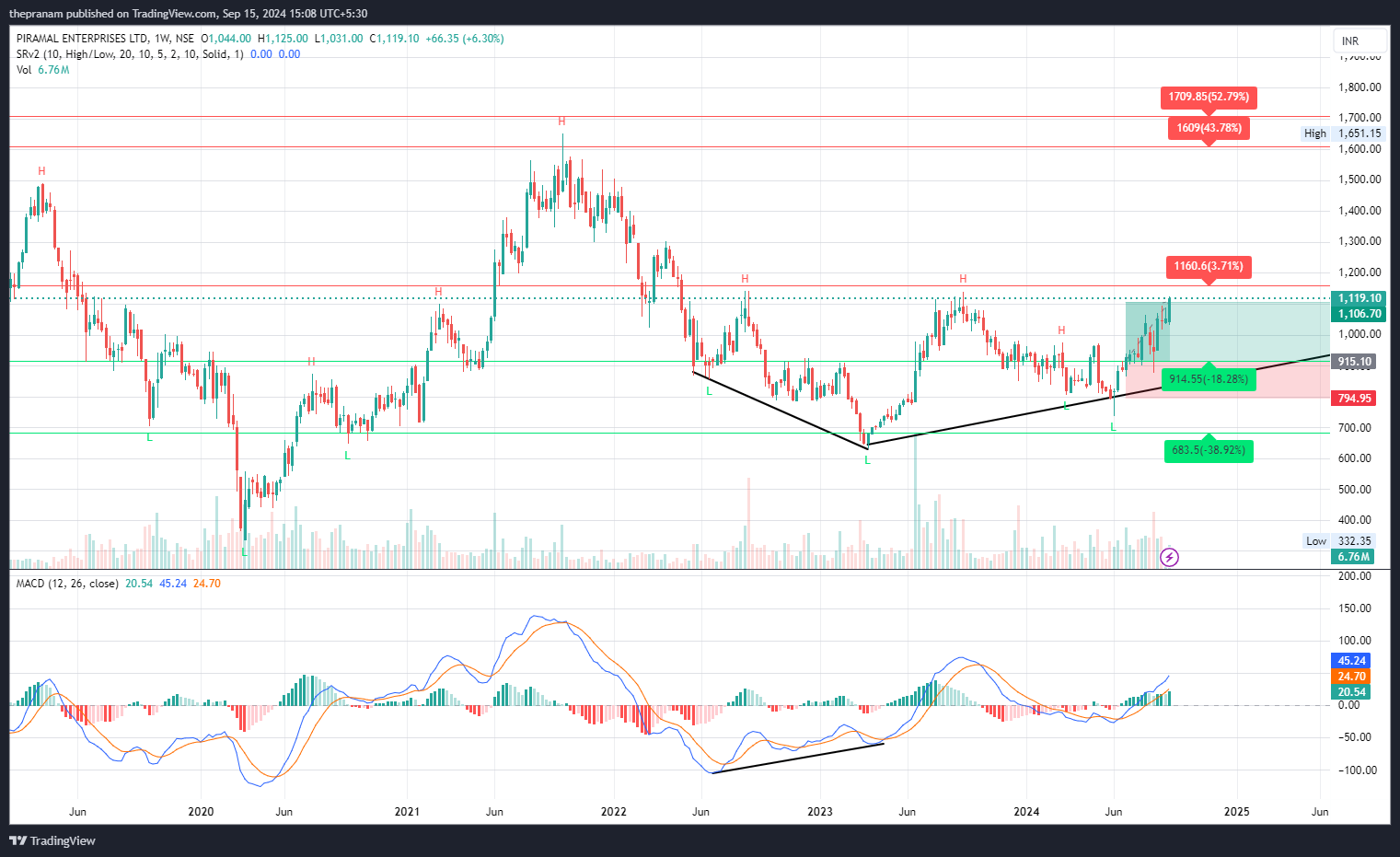Click the MACD 20.54 histogram value tag
The image size is (1400, 857).
click(x=1351, y=692)
